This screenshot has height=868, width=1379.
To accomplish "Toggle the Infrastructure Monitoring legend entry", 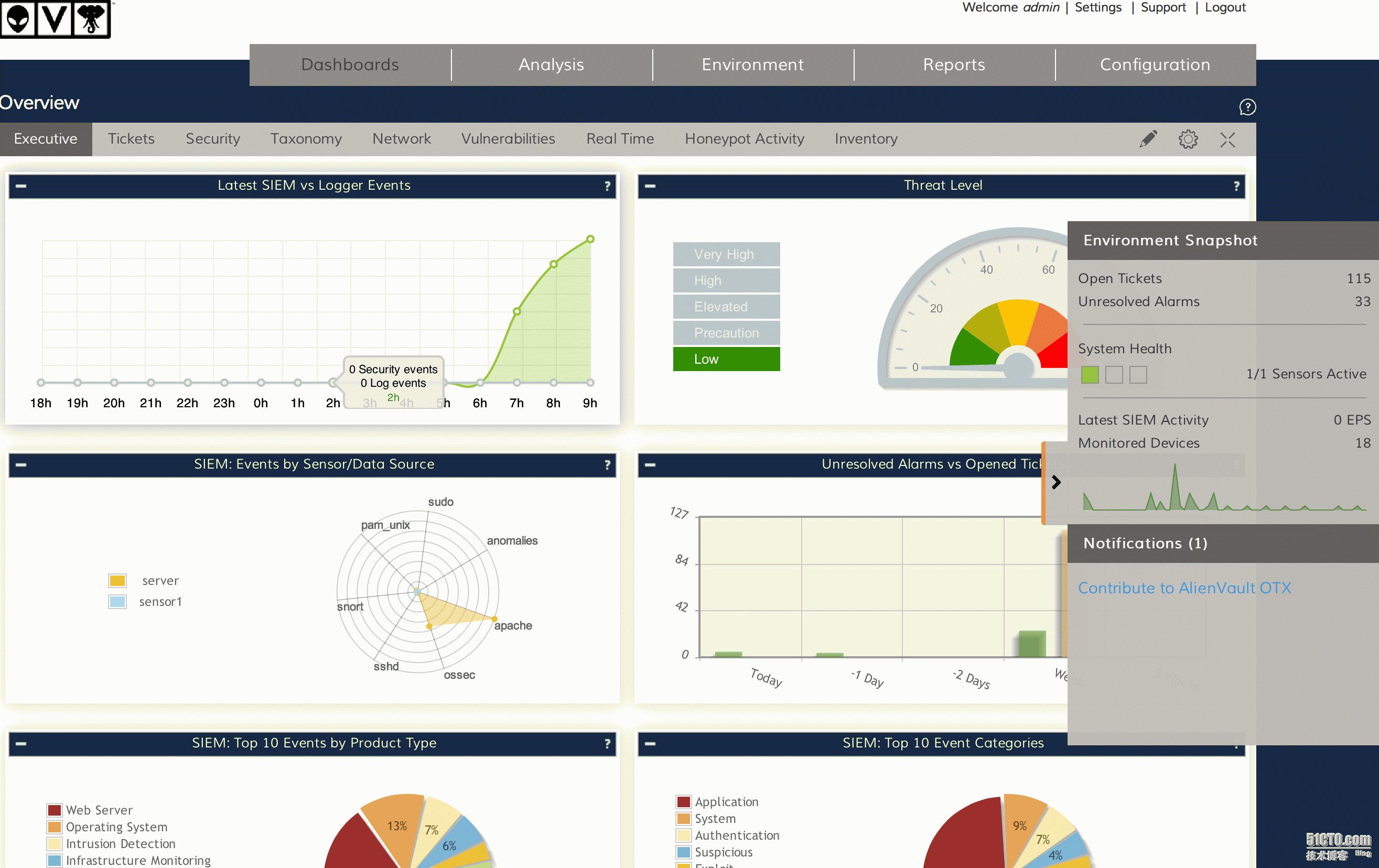I will [129, 861].
